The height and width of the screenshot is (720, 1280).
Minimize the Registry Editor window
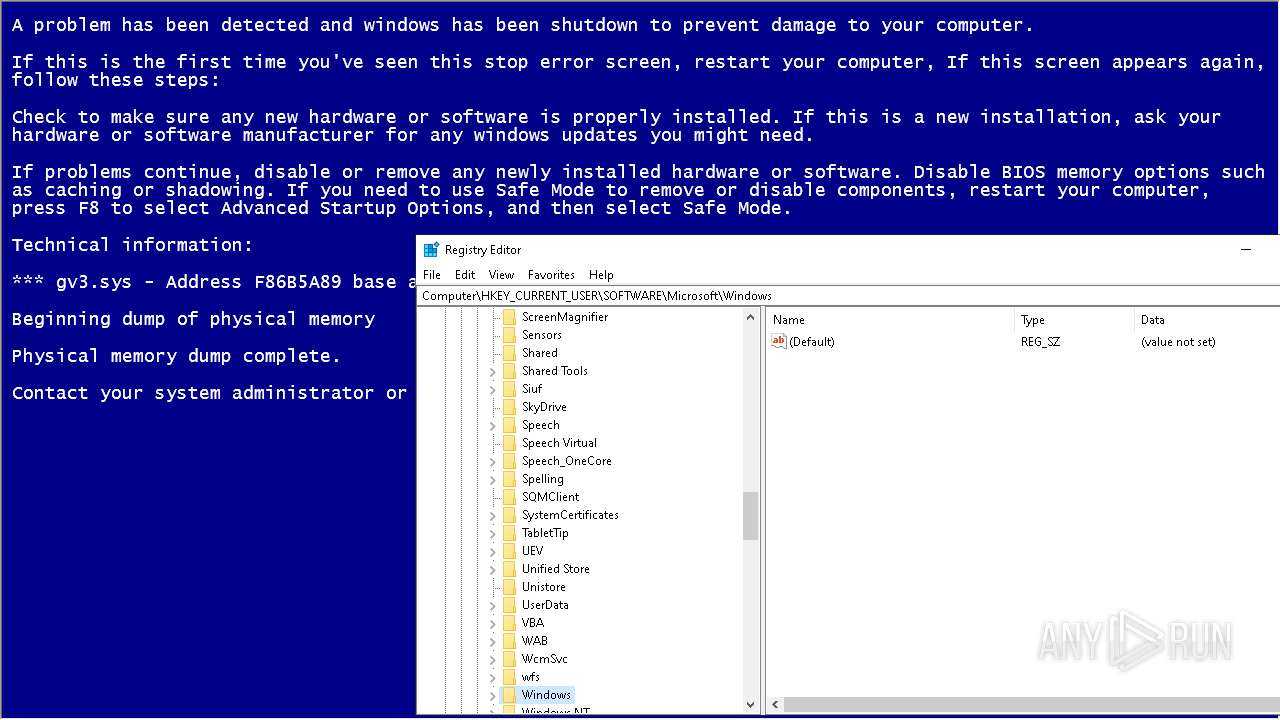pyautogui.click(x=1246, y=250)
